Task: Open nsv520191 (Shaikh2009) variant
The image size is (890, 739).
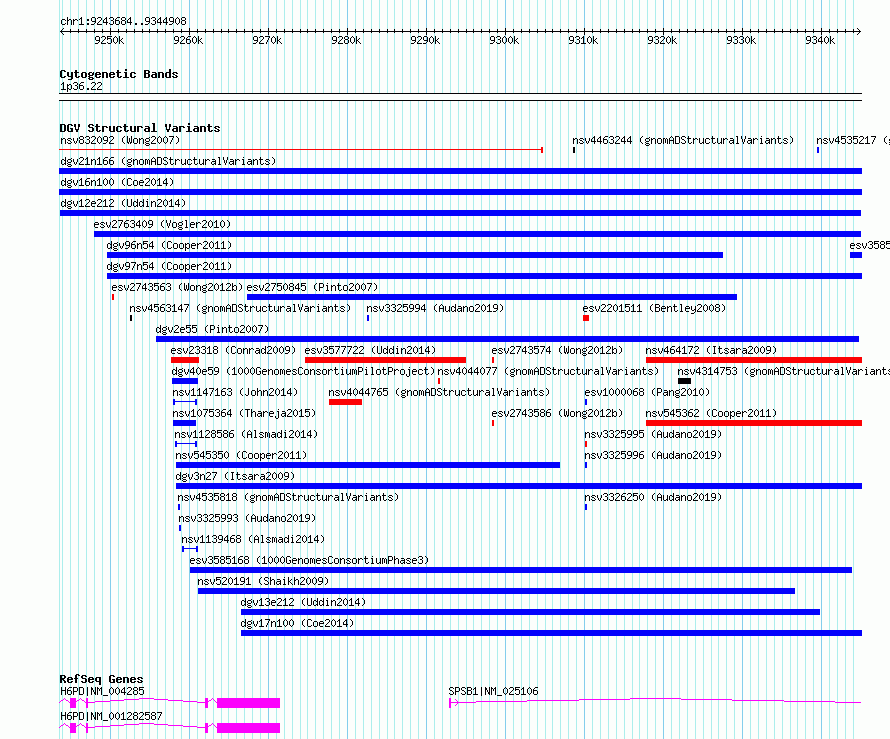Action: click(x=263, y=581)
